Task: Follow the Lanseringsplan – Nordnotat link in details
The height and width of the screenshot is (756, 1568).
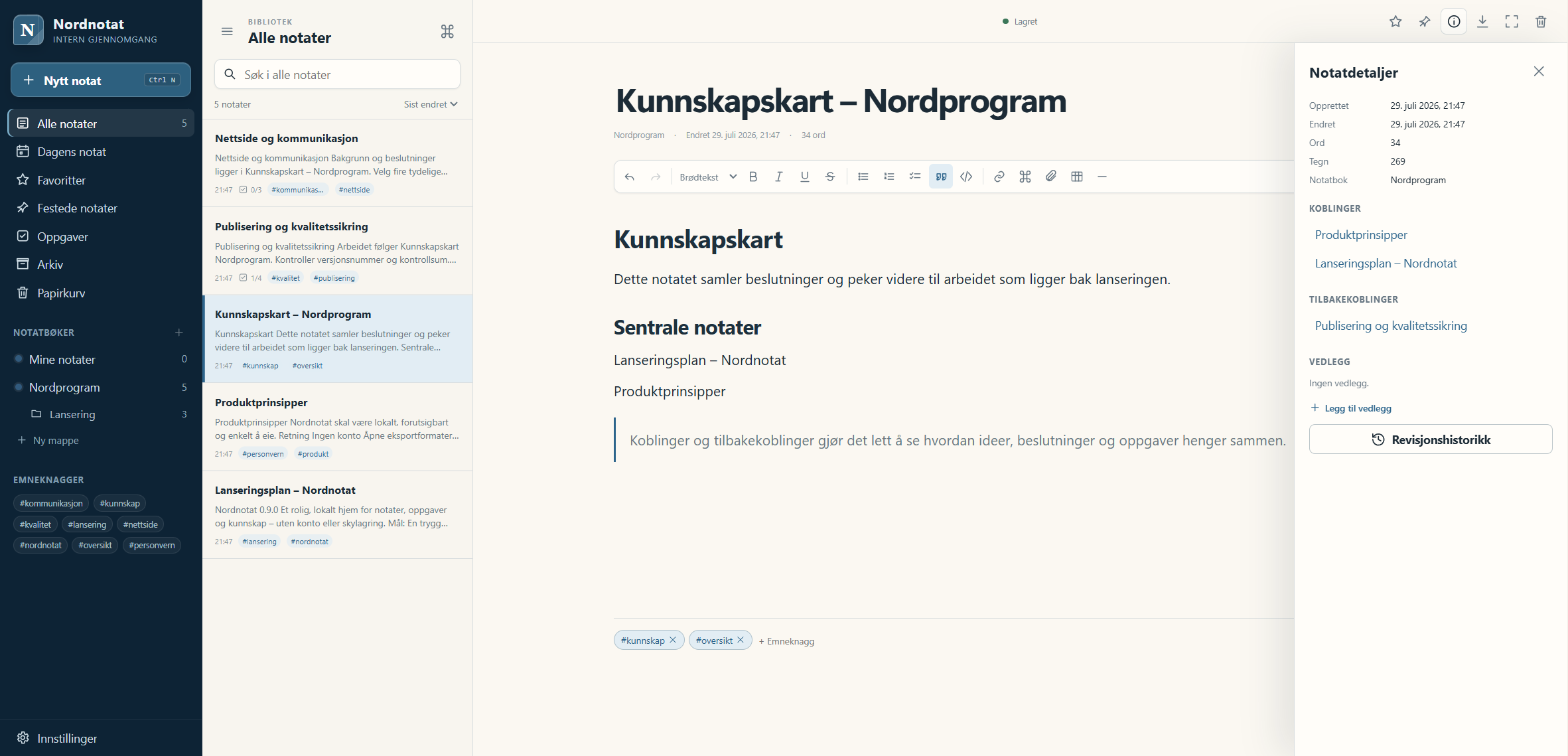Action: 1386,264
